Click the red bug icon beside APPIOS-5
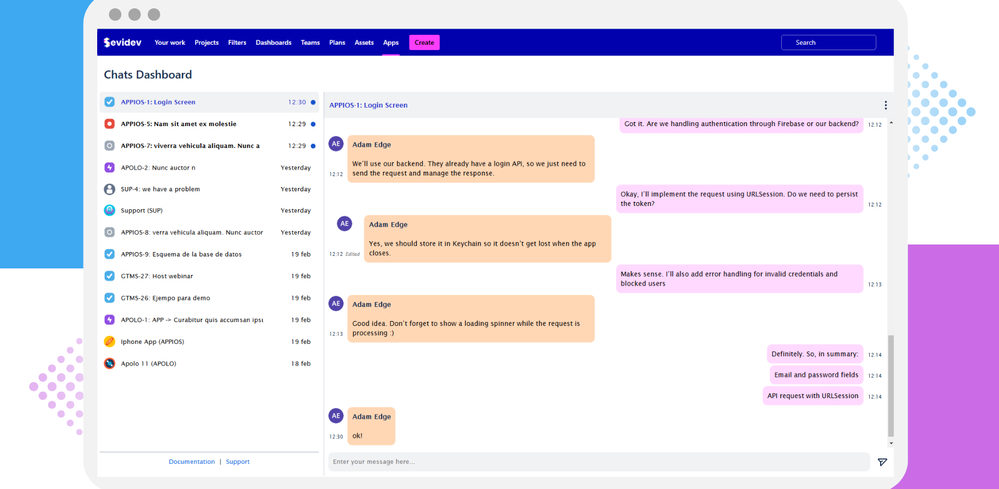 coord(109,124)
